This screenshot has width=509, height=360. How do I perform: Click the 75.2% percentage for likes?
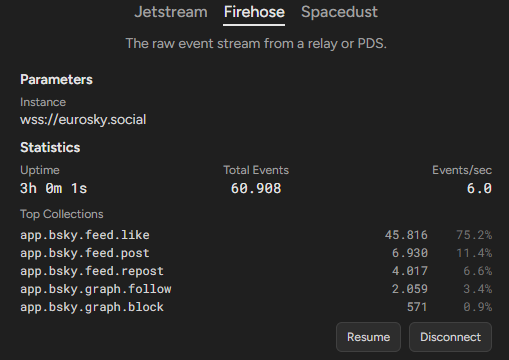(x=474, y=235)
